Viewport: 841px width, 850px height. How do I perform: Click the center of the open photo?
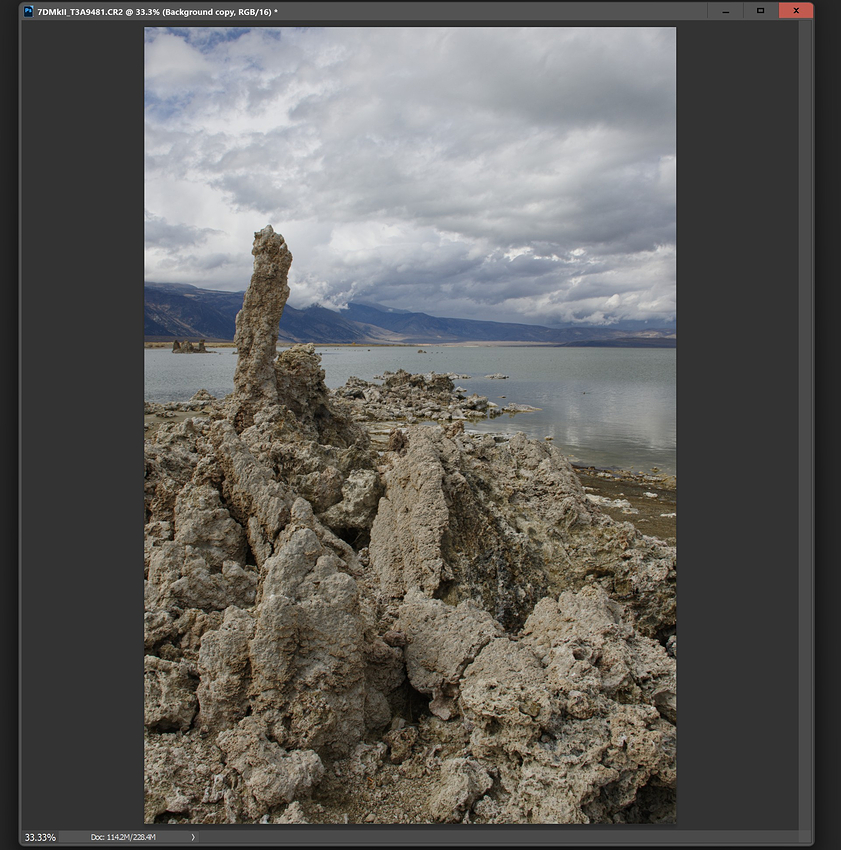point(410,424)
